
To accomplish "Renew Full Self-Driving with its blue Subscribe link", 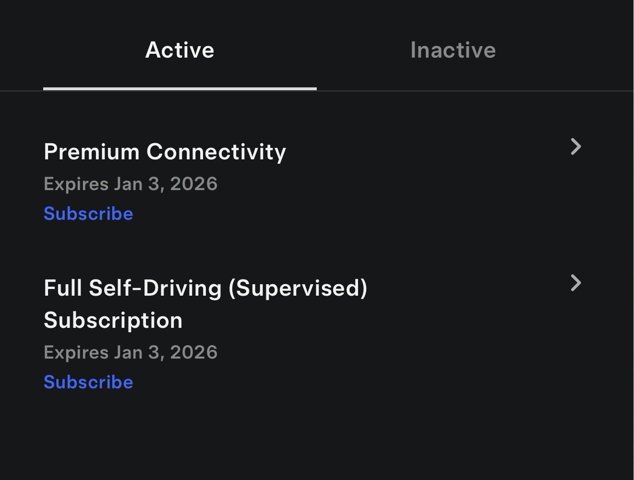I will click(88, 382).
